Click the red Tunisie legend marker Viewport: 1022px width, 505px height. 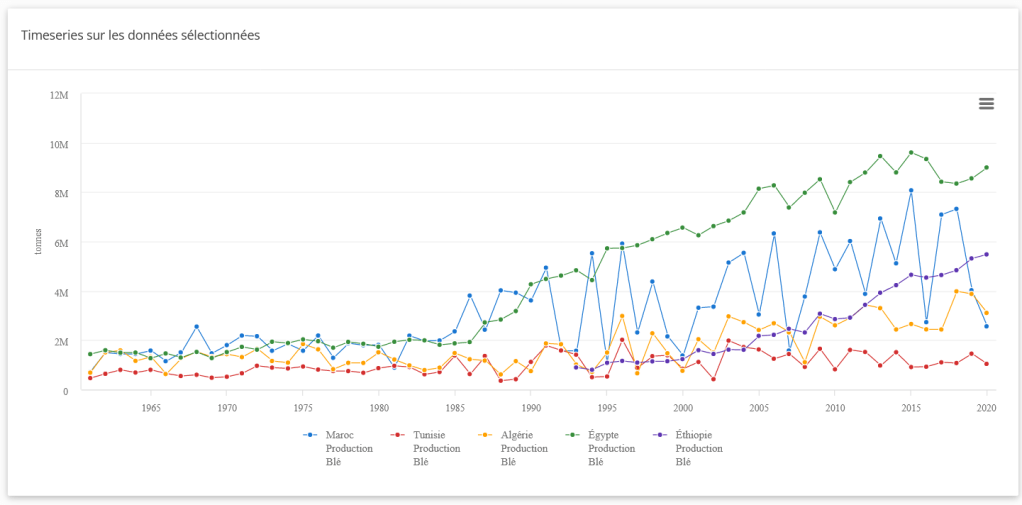point(398,435)
